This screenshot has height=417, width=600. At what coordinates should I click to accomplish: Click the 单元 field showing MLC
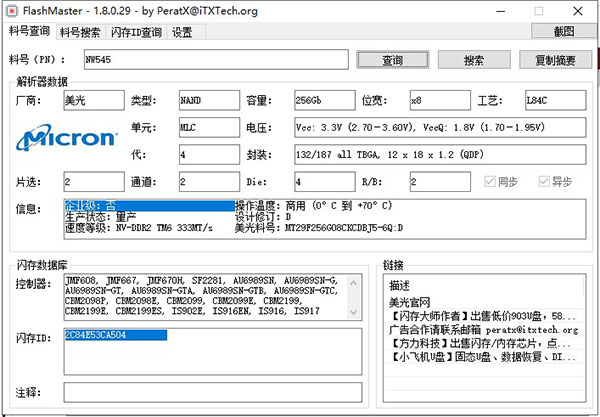click(209, 127)
